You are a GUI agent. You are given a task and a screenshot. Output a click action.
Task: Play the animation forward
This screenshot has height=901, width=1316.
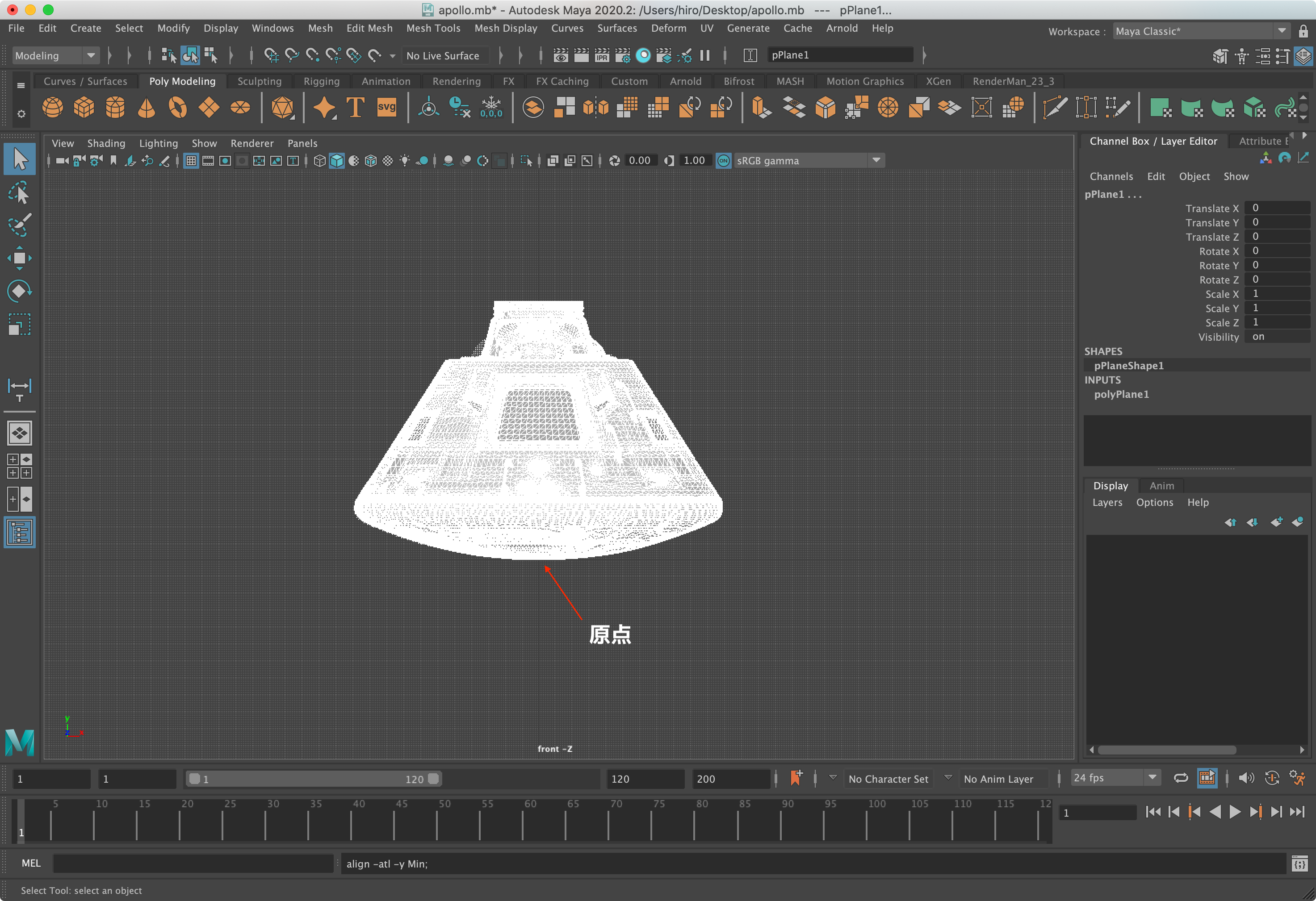point(1236,812)
